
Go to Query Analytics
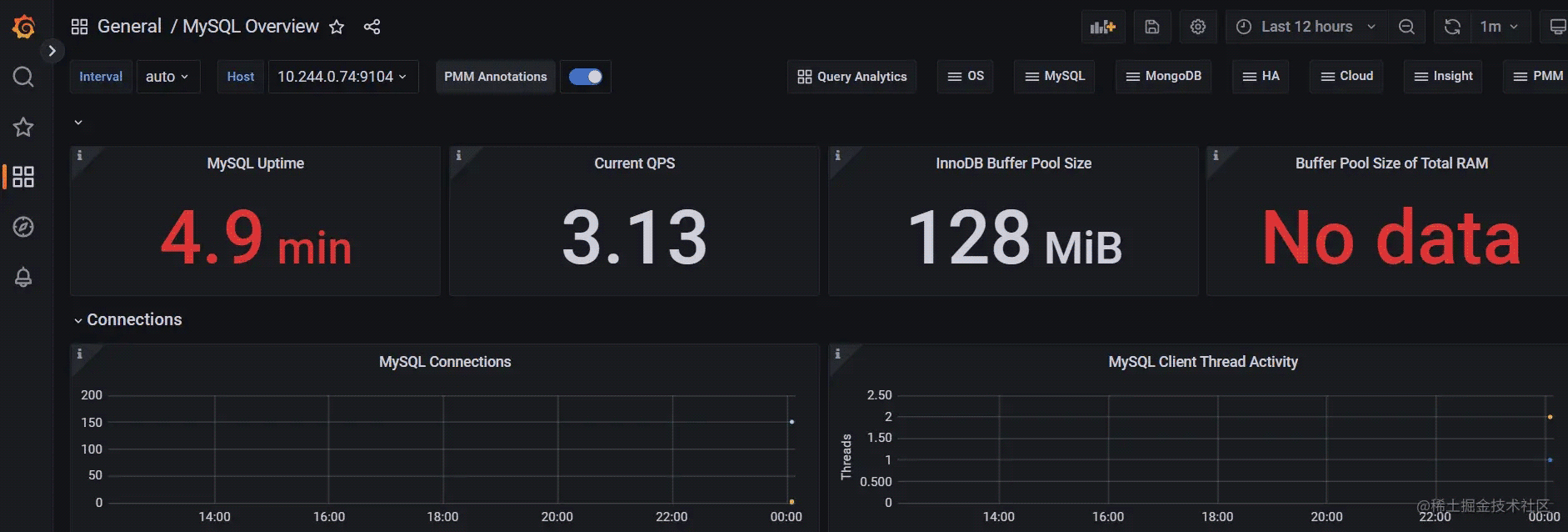(851, 77)
